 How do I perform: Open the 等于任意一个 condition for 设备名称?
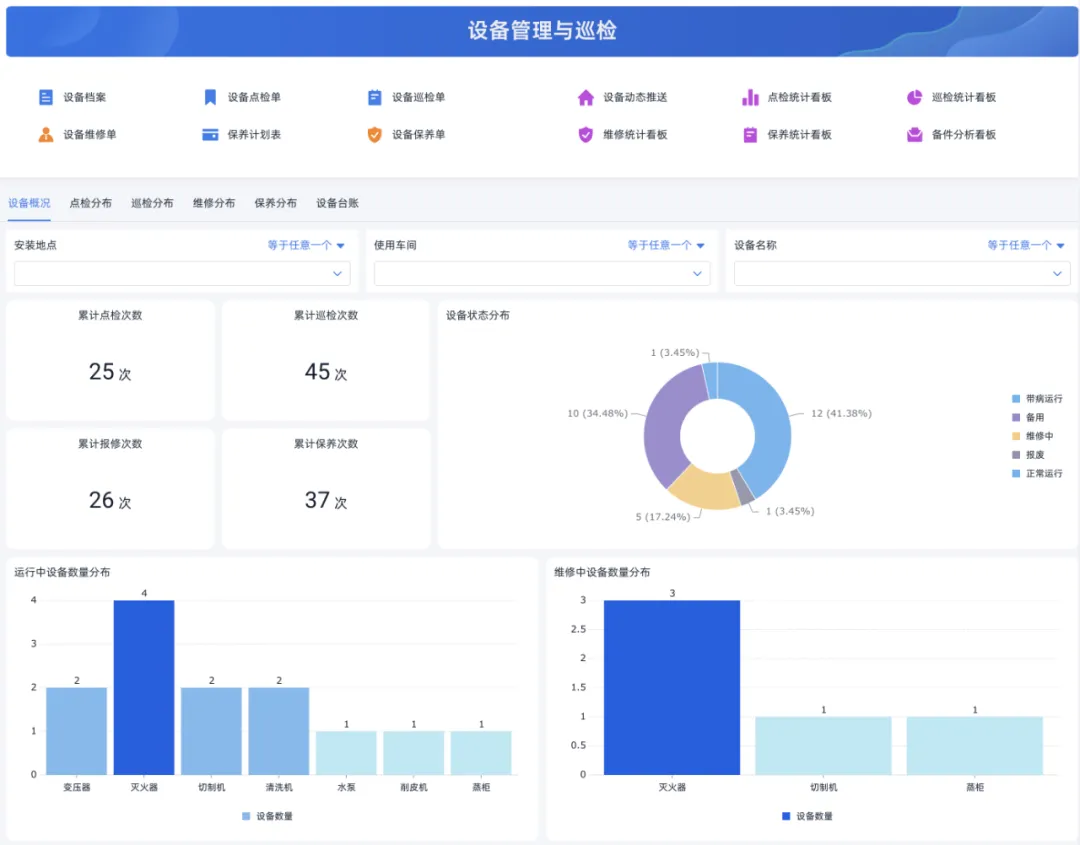coord(1025,245)
